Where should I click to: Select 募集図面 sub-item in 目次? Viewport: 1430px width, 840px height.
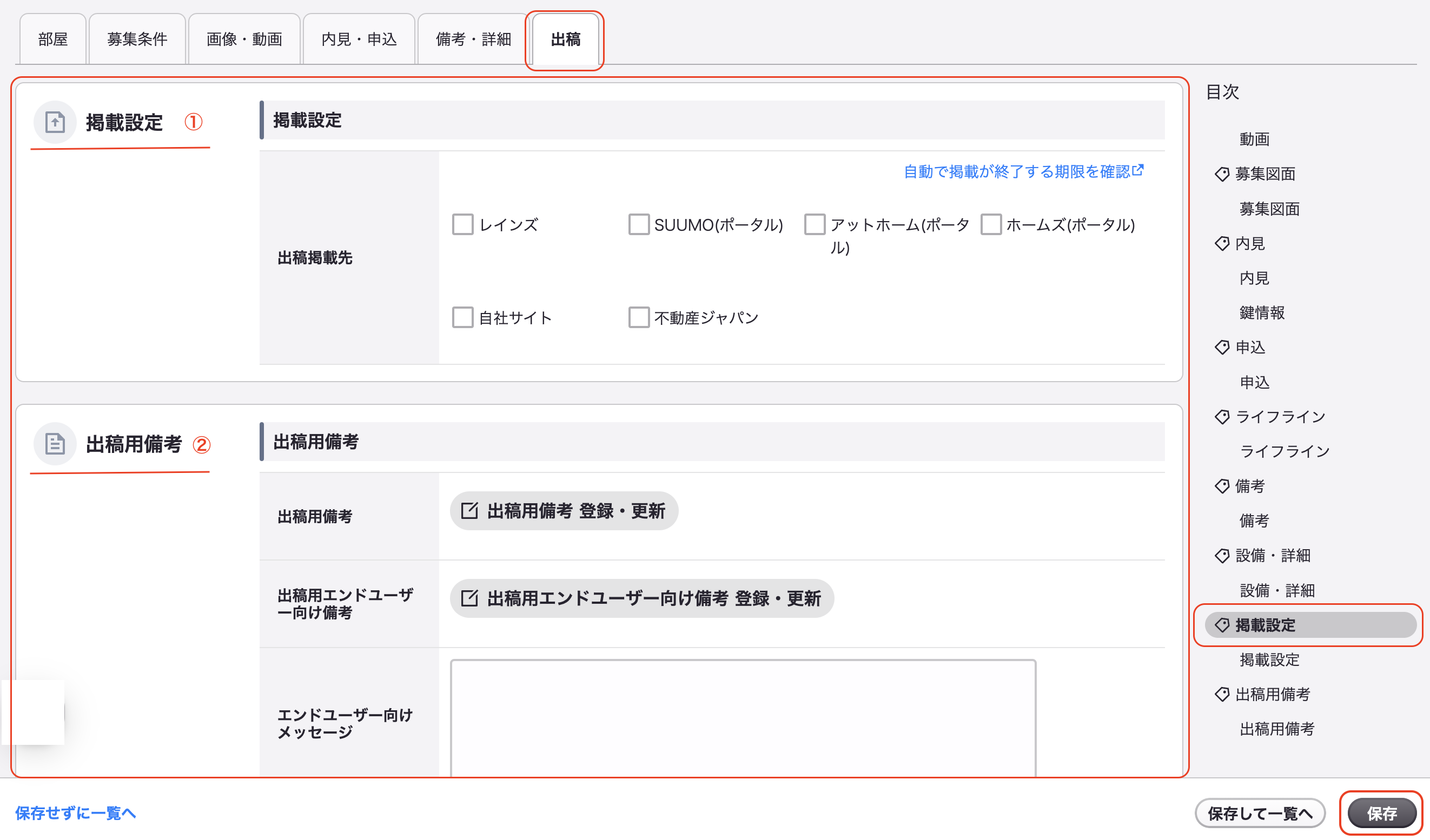(x=1269, y=209)
